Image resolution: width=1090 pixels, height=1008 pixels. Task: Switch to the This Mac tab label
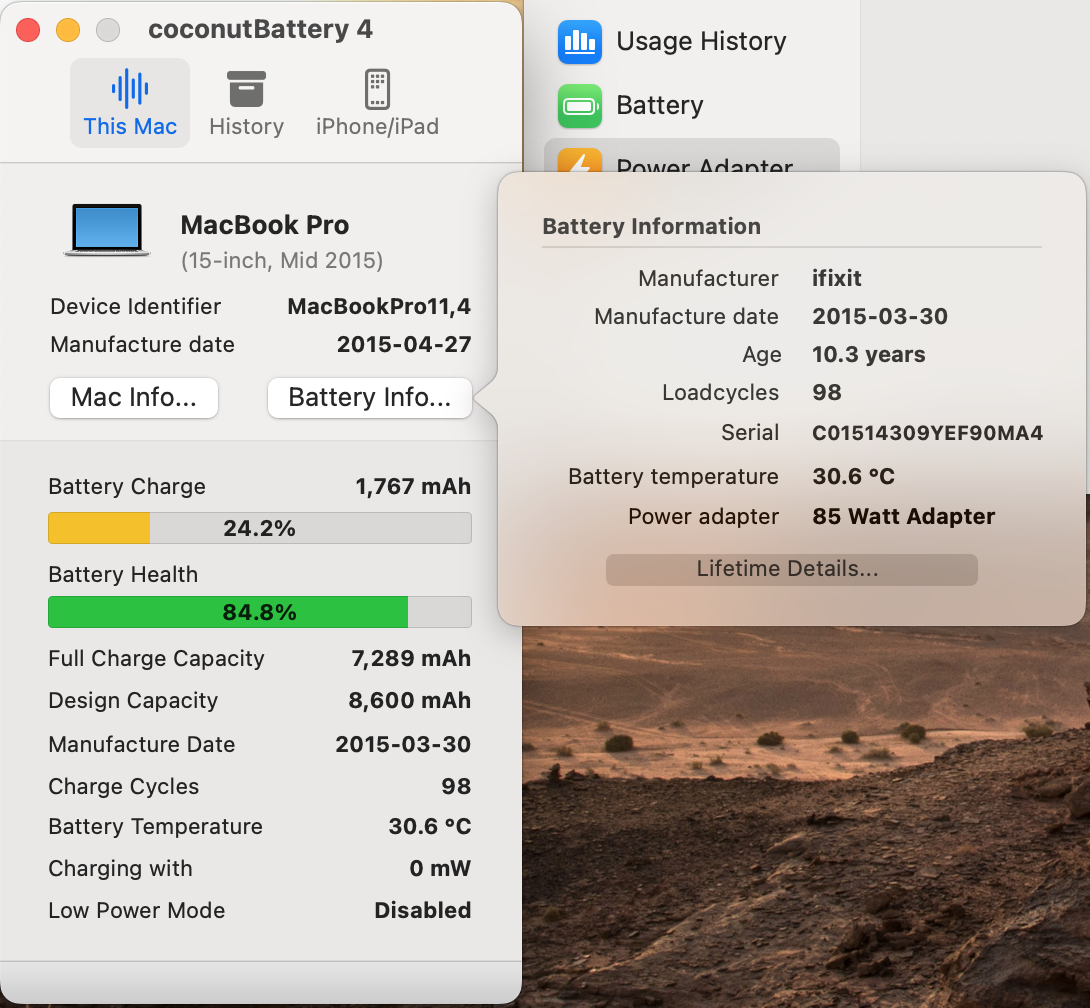pos(130,127)
